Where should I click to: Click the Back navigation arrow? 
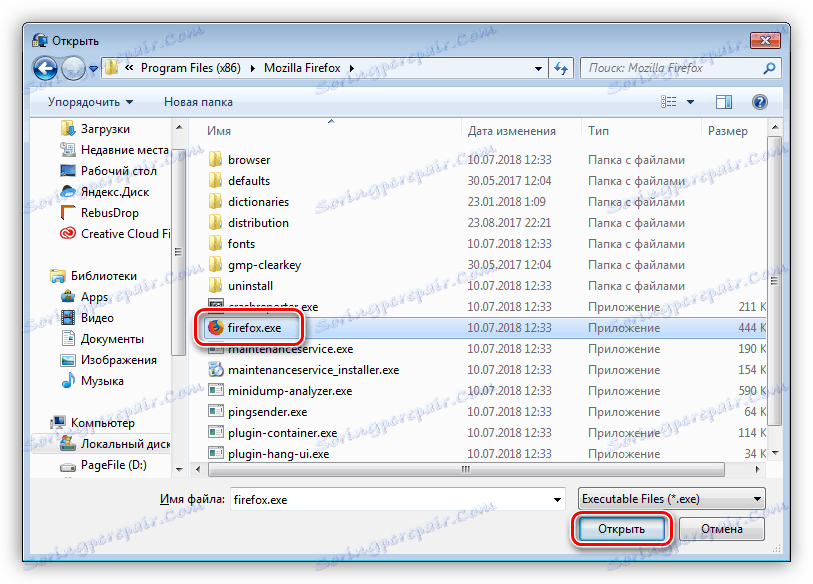pos(45,68)
